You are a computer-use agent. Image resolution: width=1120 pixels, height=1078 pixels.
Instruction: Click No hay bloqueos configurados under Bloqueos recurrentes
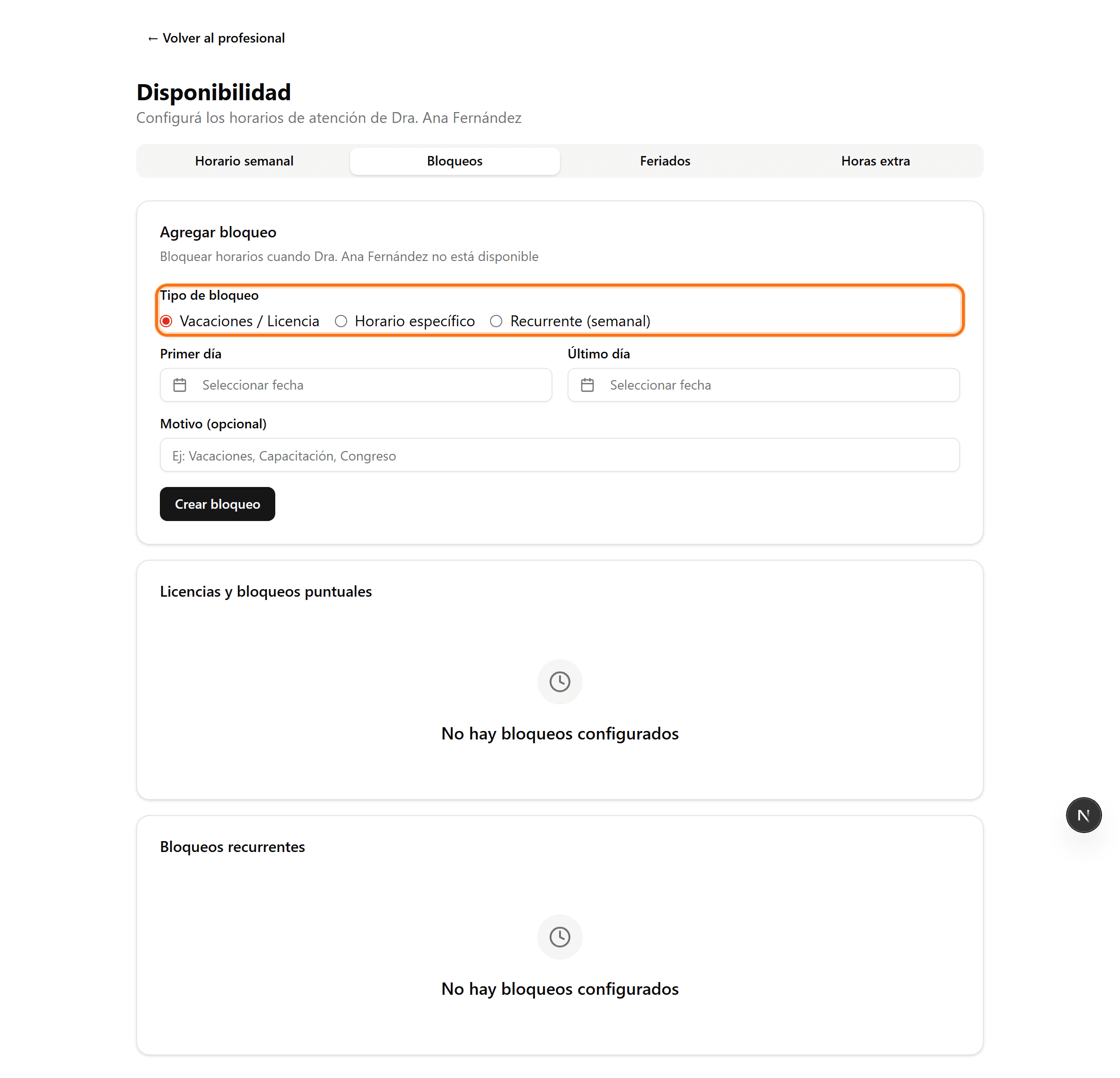560,990
